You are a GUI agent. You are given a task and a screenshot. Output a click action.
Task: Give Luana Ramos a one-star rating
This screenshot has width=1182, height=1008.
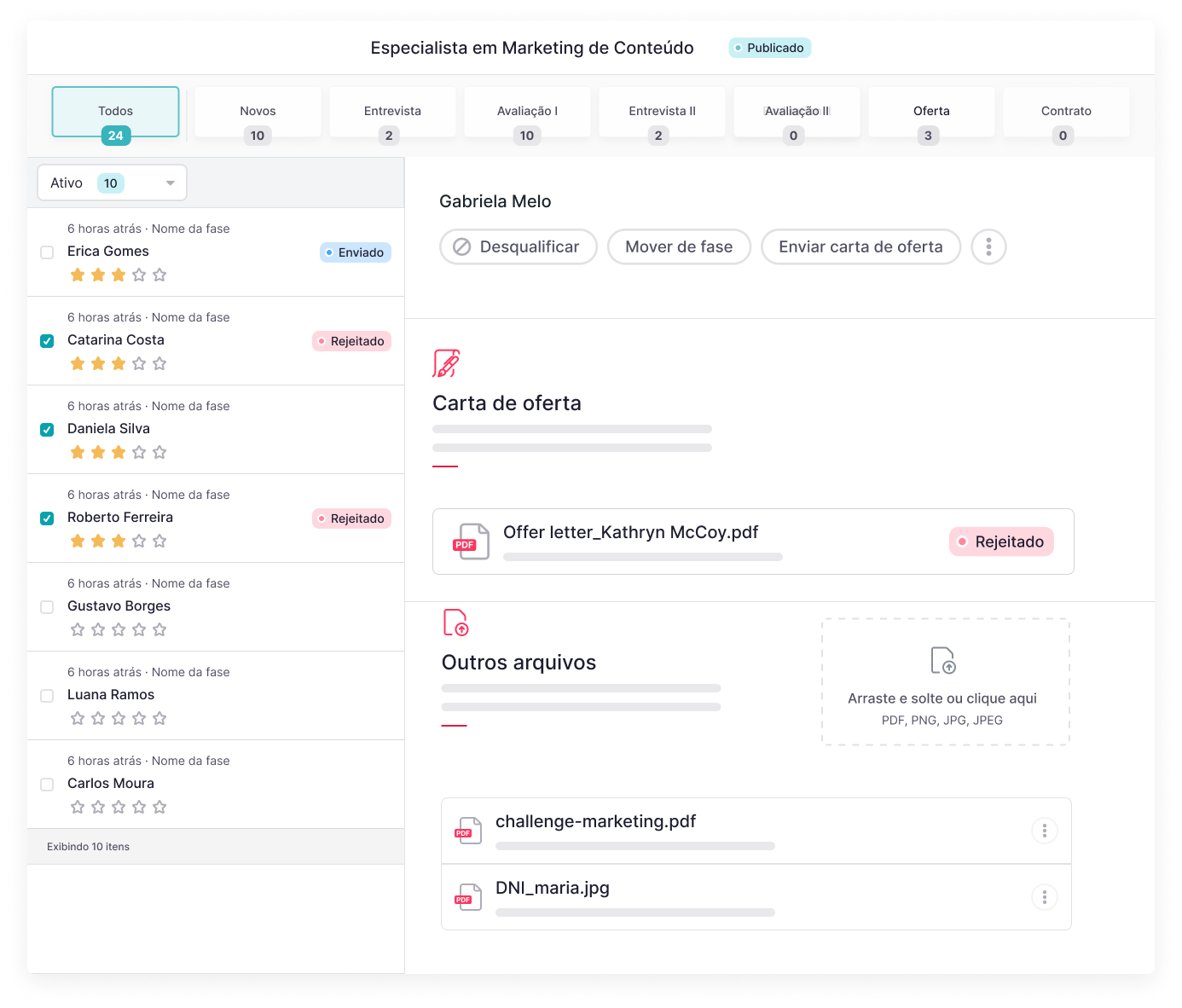[78, 718]
